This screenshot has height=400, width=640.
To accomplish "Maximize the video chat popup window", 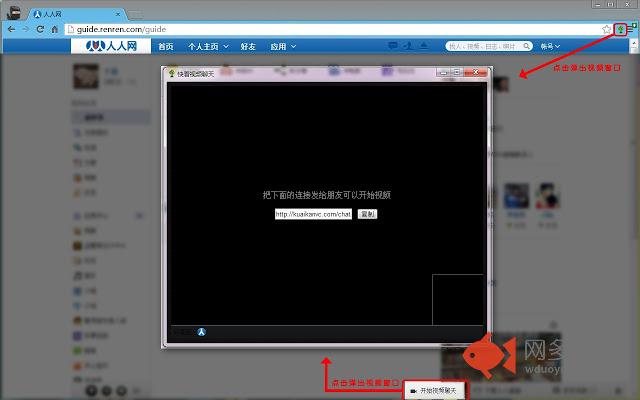I will point(457,73).
